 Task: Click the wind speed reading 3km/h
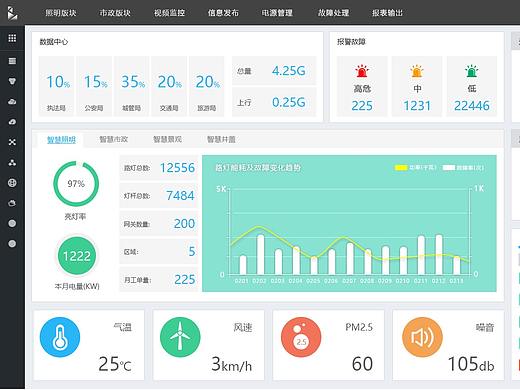(232, 364)
